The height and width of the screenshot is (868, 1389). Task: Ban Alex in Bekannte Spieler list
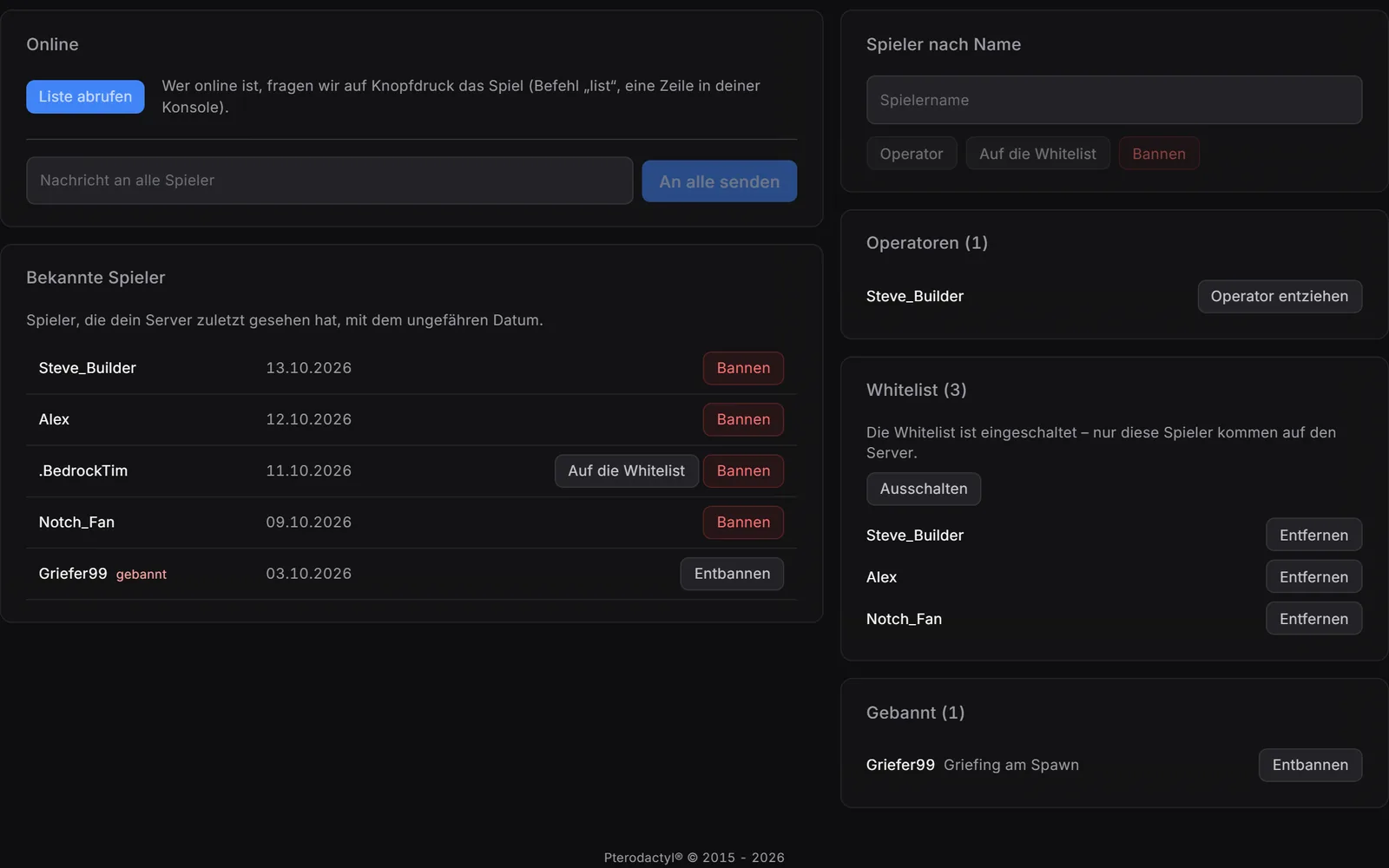click(x=743, y=419)
